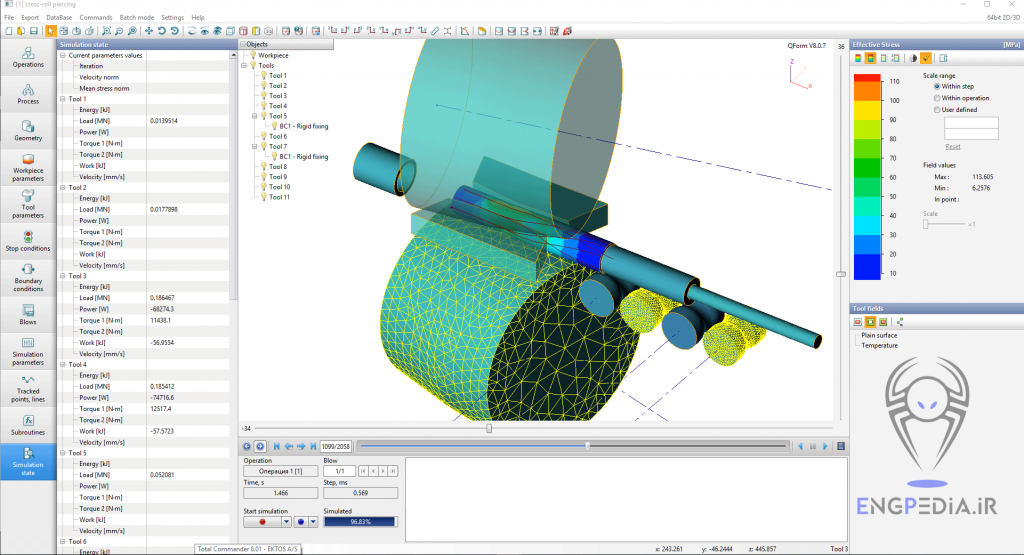The width and height of the screenshot is (1024, 555).
Task: Open the Boundary conditions section
Action: tap(28, 276)
